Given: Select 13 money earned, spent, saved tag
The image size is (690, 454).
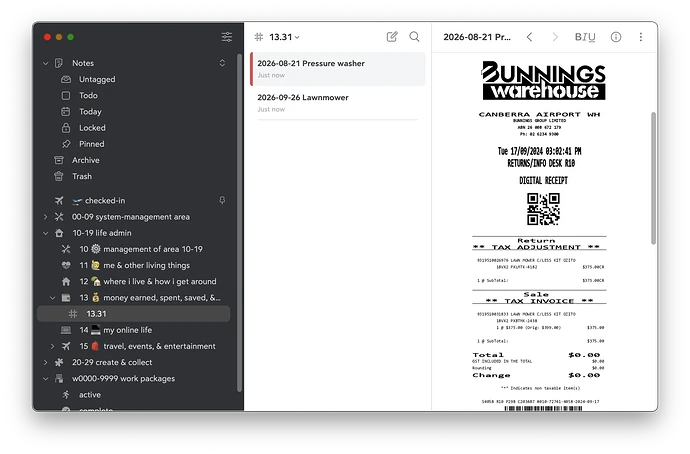Looking at the screenshot, I should [150, 298].
